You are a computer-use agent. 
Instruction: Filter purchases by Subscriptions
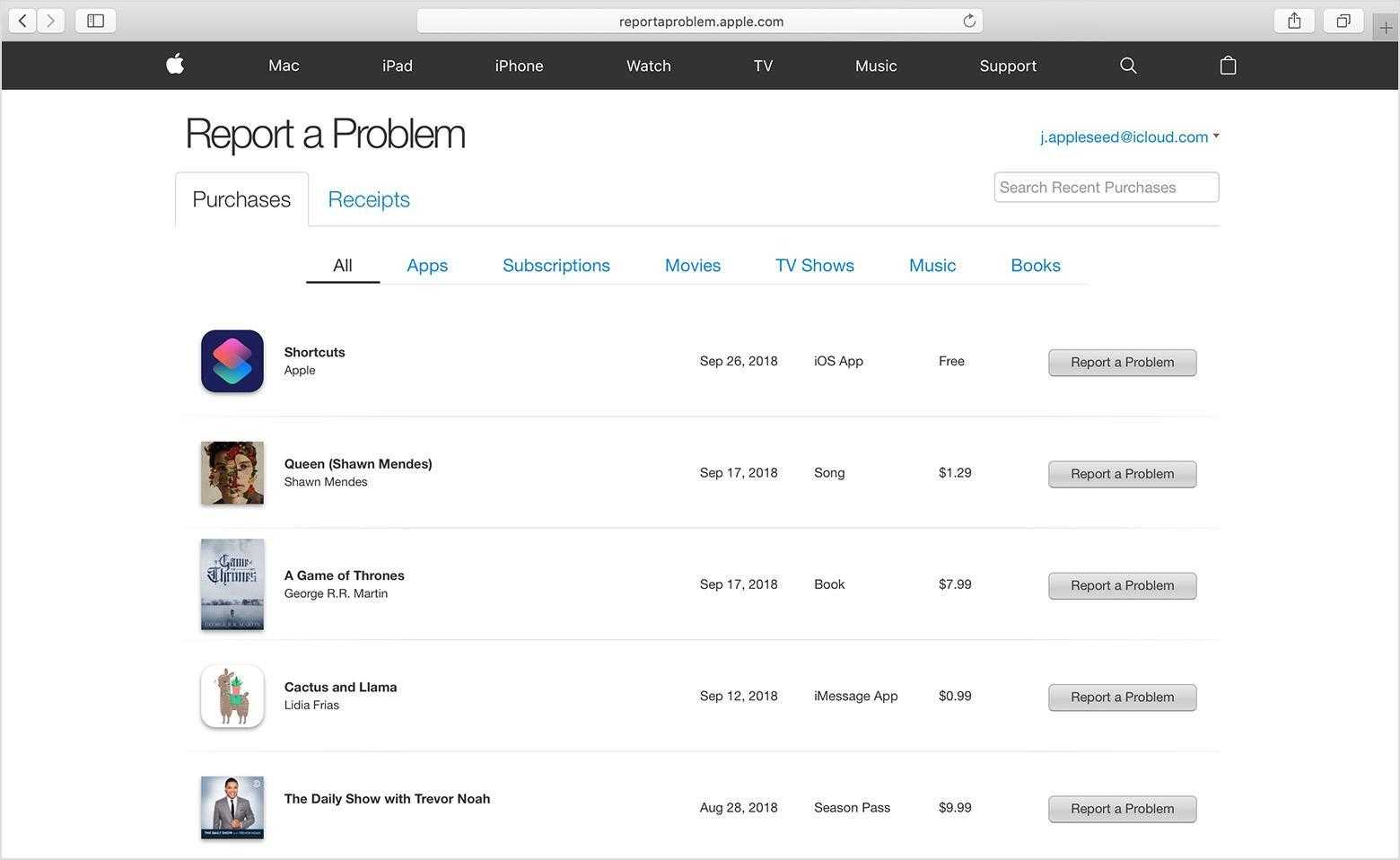coord(556,266)
